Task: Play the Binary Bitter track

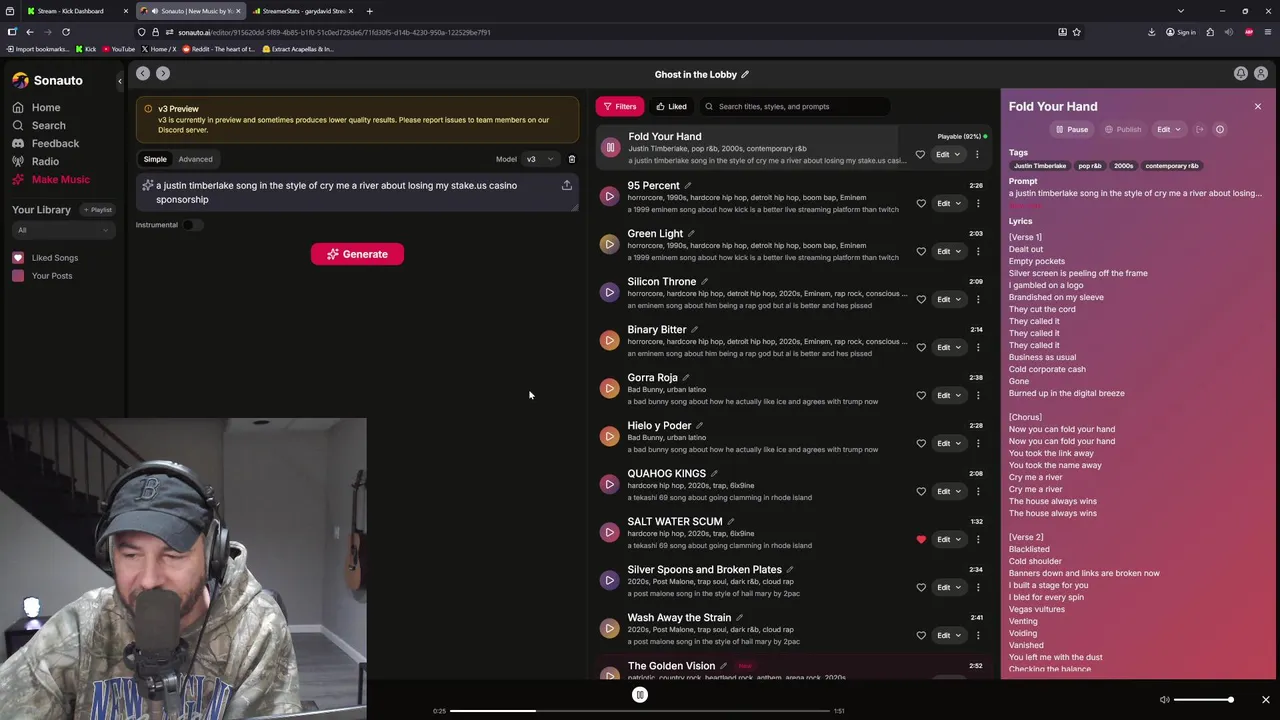Action: click(609, 340)
